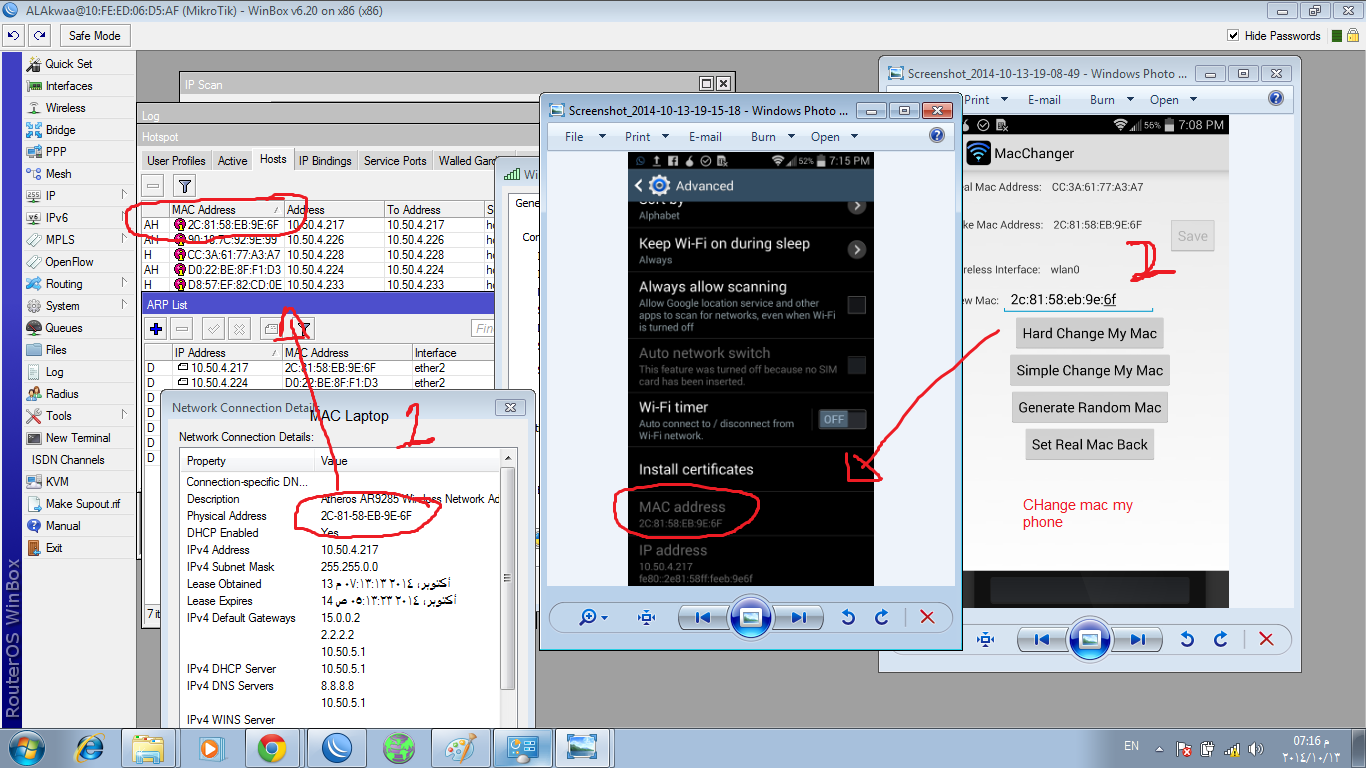Click the Windows Start button
Image resolution: width=1366 pixels, height=768 pixels.
pyautogui.click(x=24, y=747)
